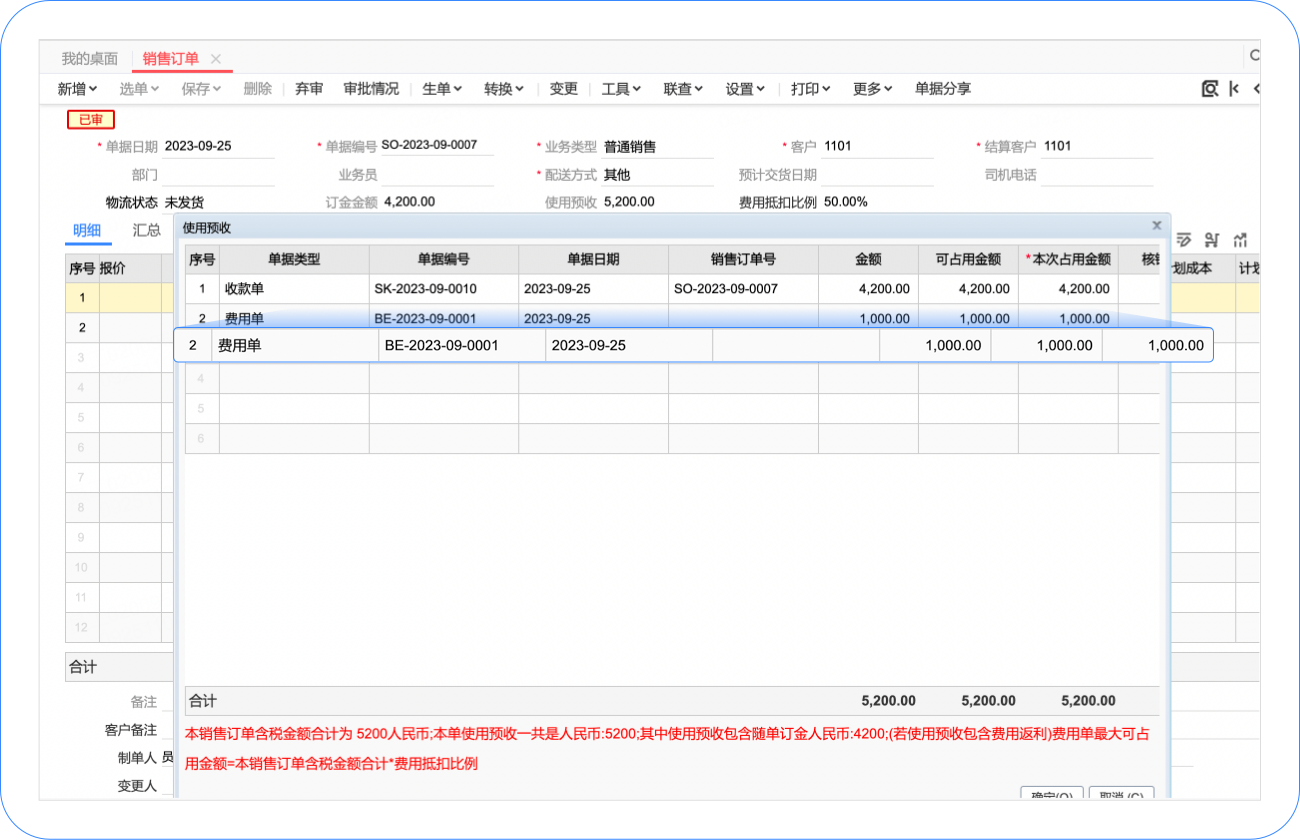Click 单据分享 in the toolbar
This screenshot has height=840, width=1300.
pyautogui.click(x=942, y=89)
